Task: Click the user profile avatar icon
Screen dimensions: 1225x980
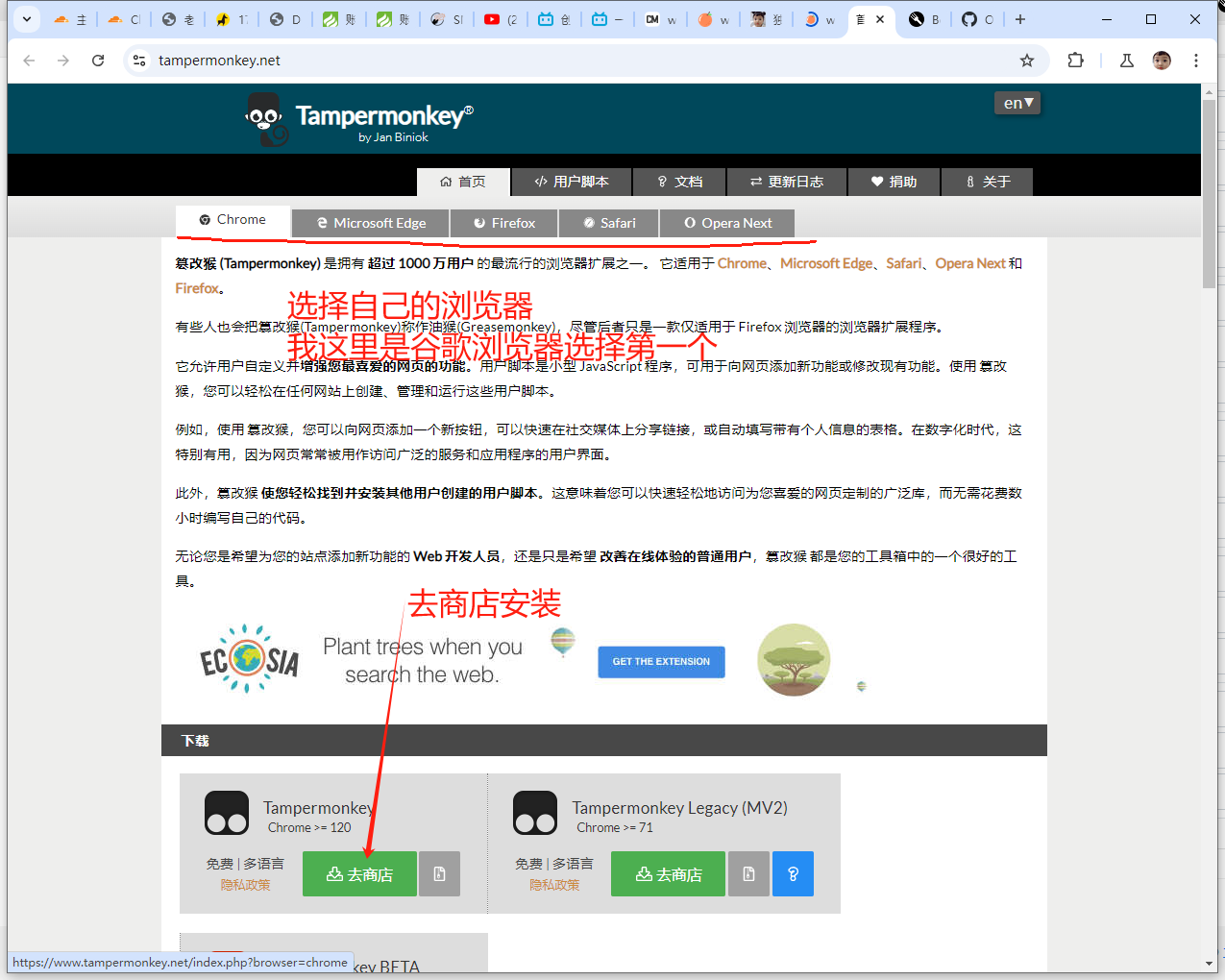Action: pos(1162,61)
